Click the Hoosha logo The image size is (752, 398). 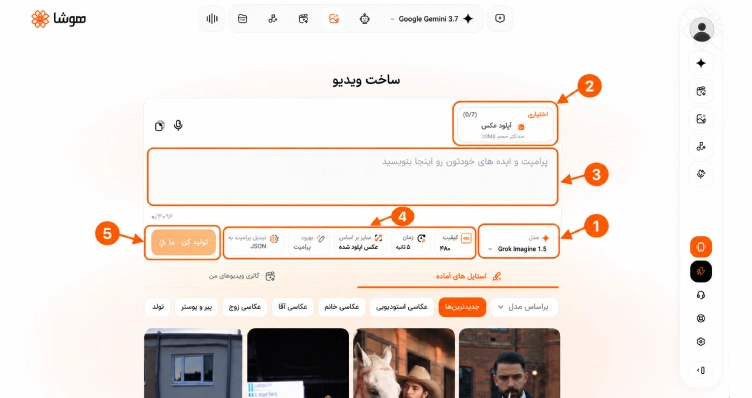[x=59, y=19]
